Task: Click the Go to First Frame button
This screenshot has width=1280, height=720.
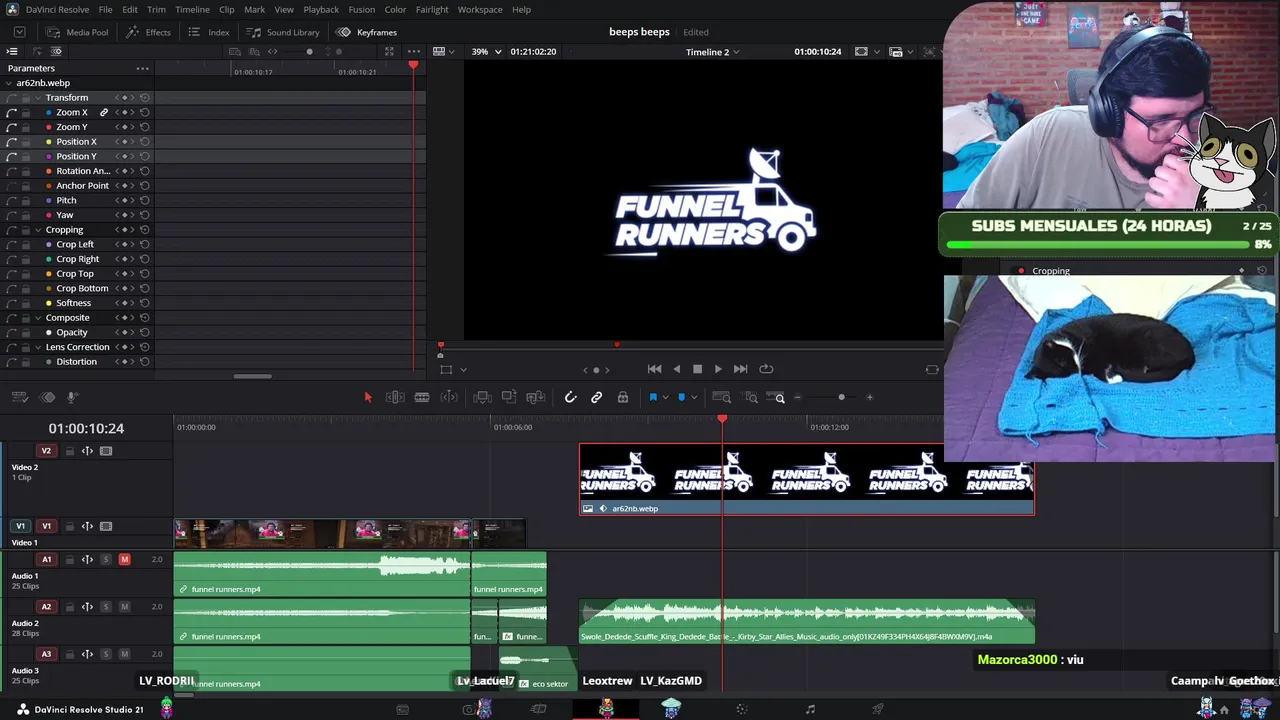Action: coord(654,369)
